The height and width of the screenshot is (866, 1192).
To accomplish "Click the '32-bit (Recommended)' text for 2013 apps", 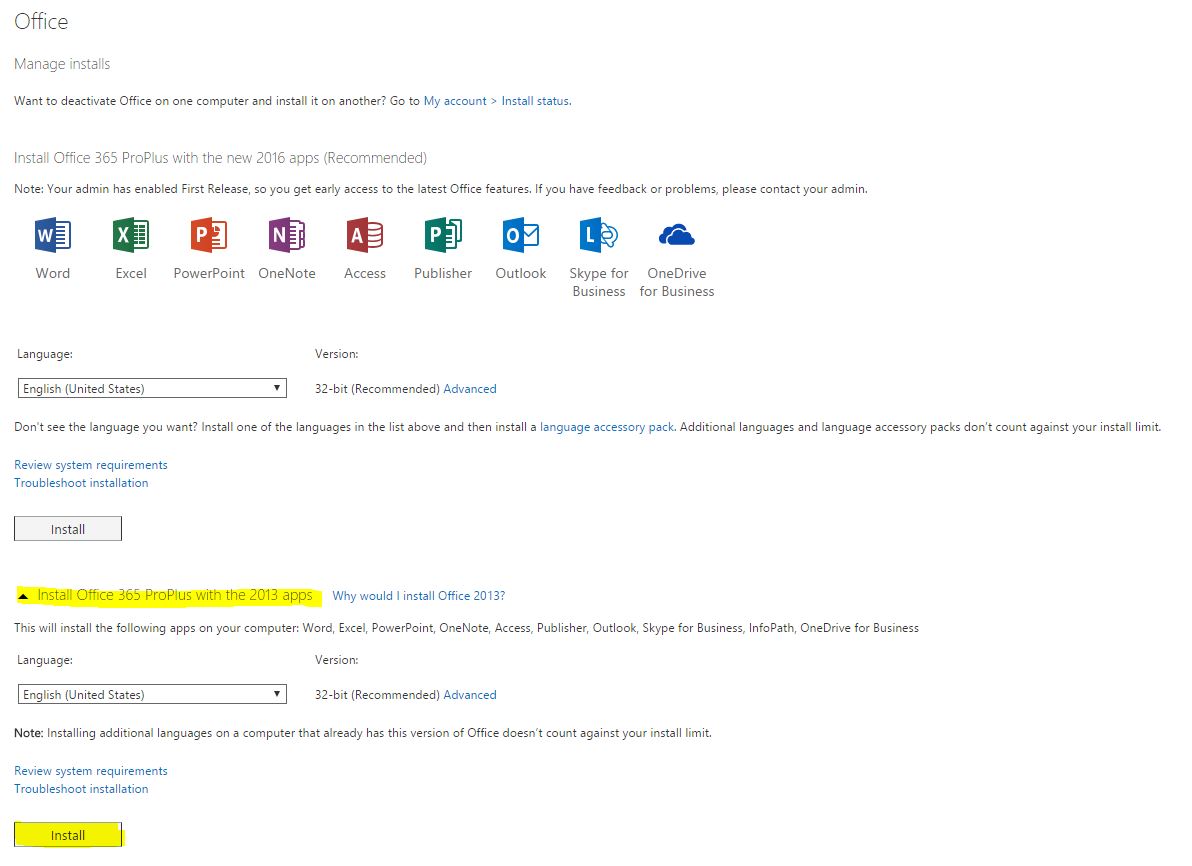I will (x=377, y=695).
